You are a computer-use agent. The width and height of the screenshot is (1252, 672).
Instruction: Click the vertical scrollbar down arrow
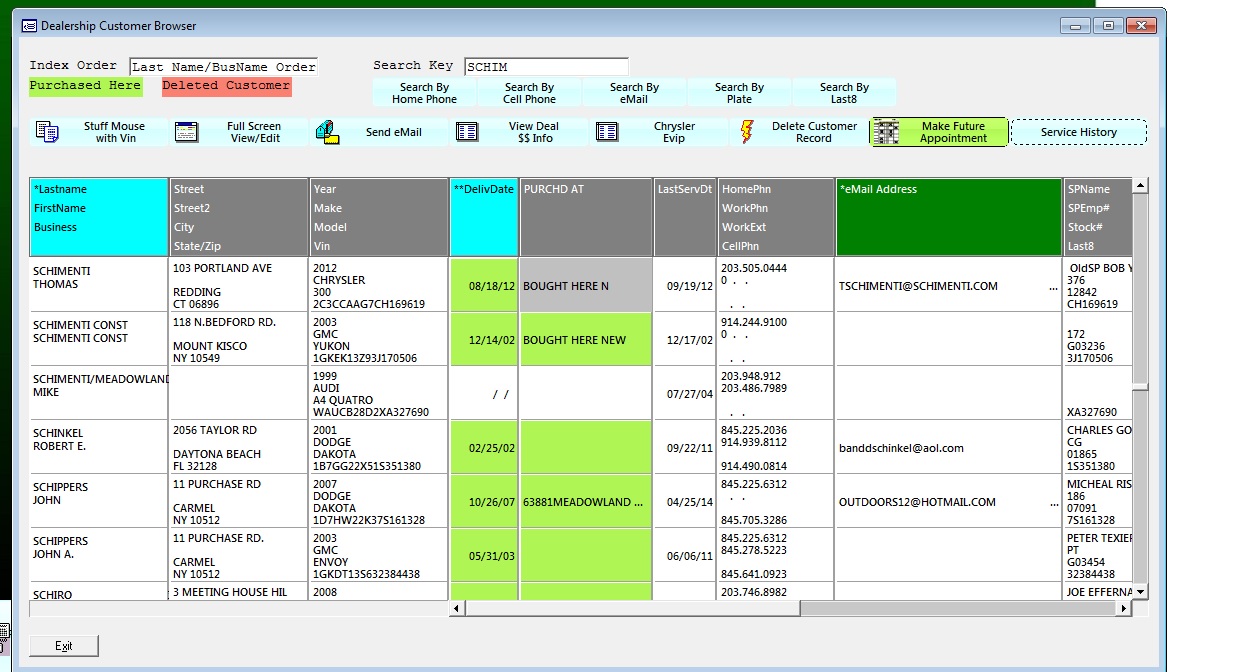click(1140, 592)
